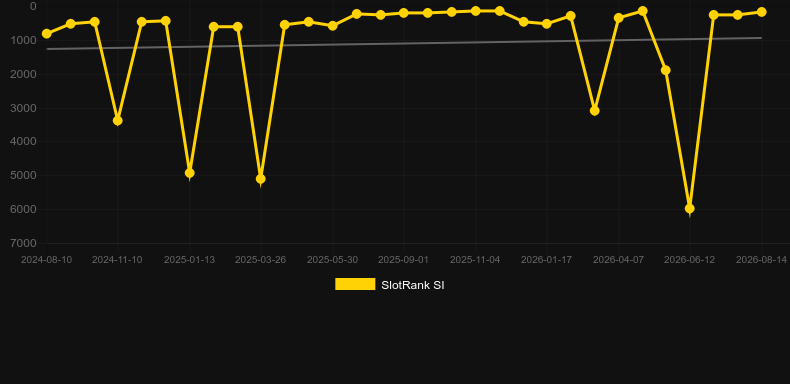Viewport: 790px width, 384px height.
Task: Select the data point at 2026-04-07
Action: click(x=619, y=18)
